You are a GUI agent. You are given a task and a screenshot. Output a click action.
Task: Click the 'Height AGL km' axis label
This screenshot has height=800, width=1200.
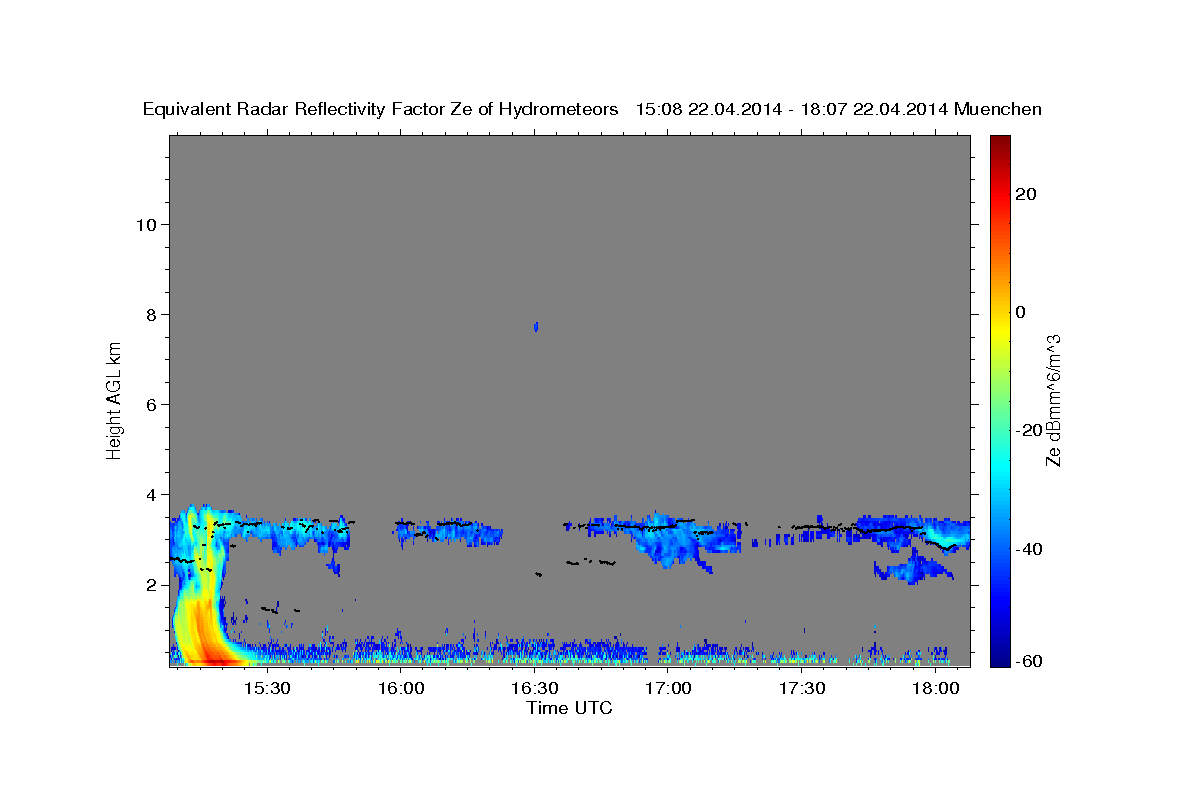[x=114, y=399]
